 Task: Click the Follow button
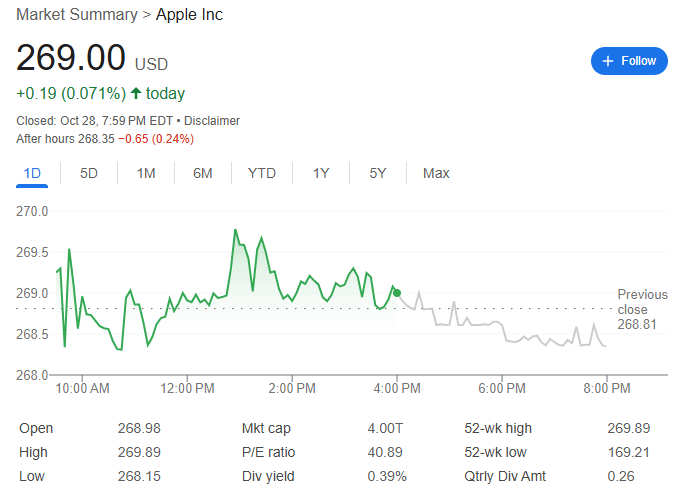pyautogui.click(x=629, y=61)
